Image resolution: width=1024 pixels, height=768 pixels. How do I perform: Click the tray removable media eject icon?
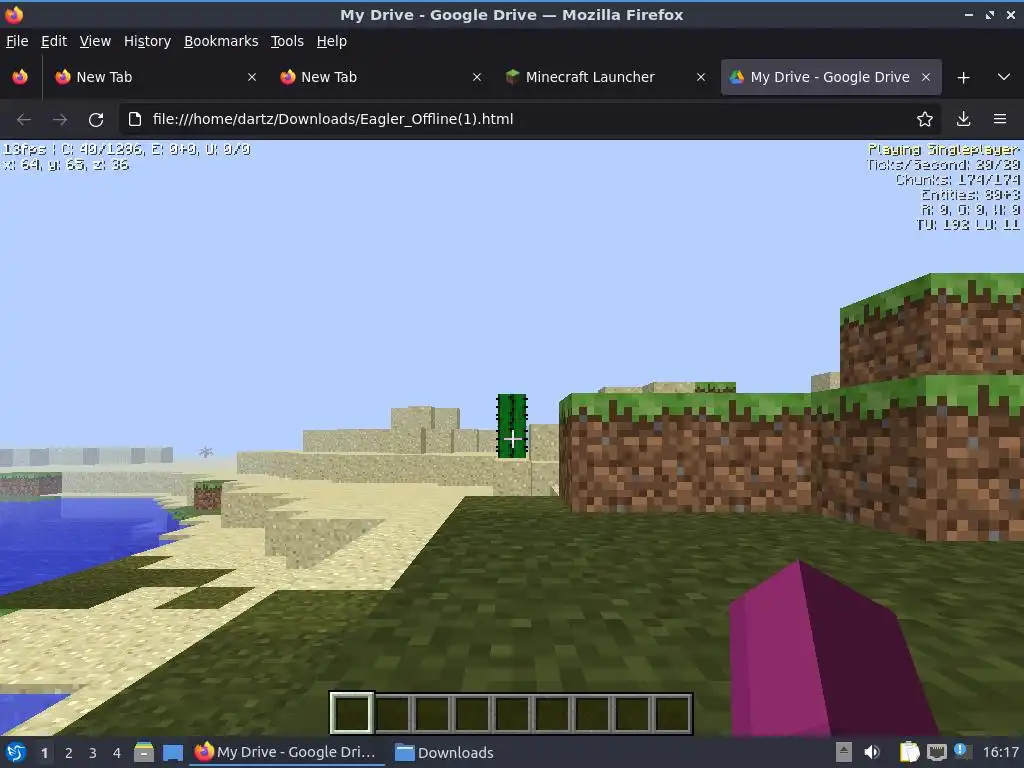pyautogui.click(x=844, y=753)
